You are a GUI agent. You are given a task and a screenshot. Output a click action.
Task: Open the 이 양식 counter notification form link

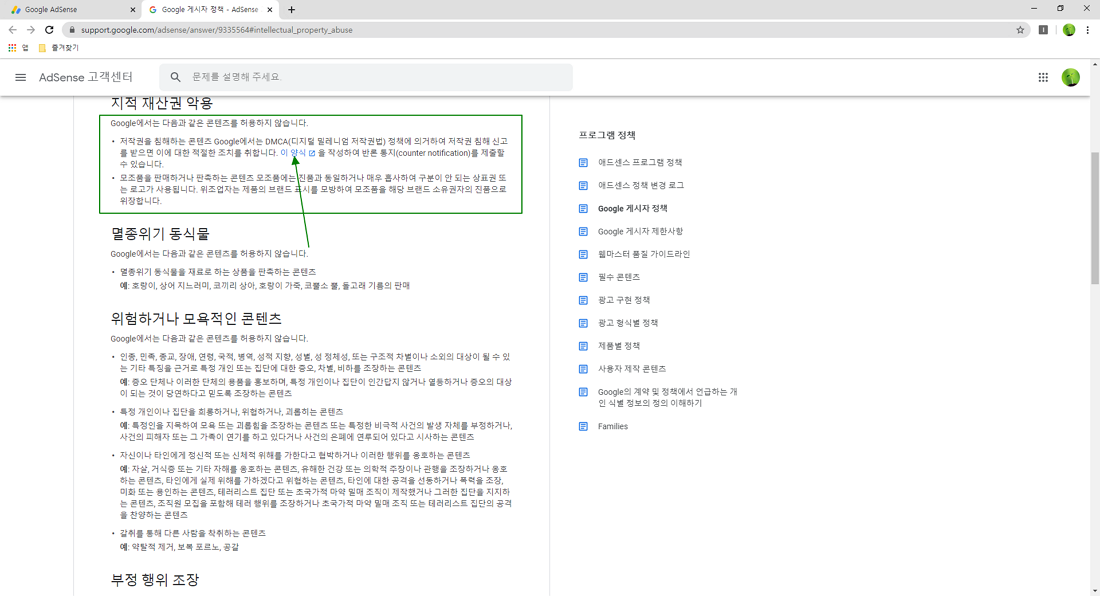pos(297,153)
